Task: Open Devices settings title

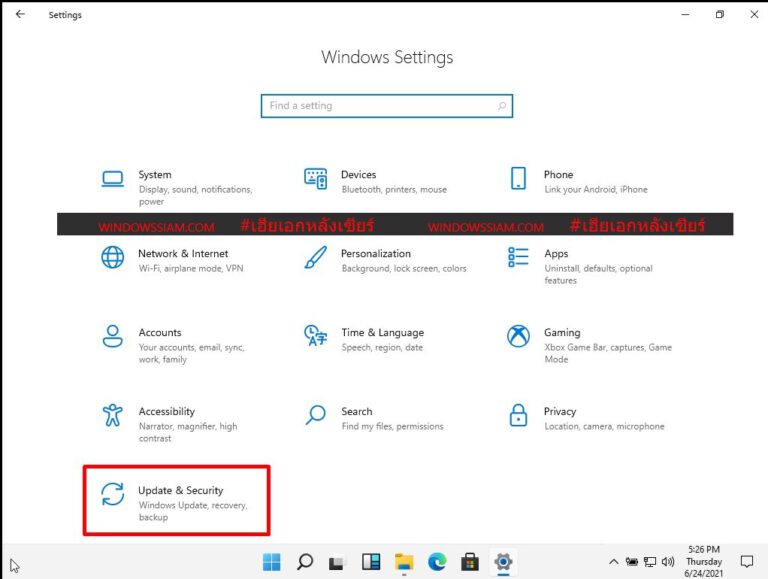Action: (359, 174)
